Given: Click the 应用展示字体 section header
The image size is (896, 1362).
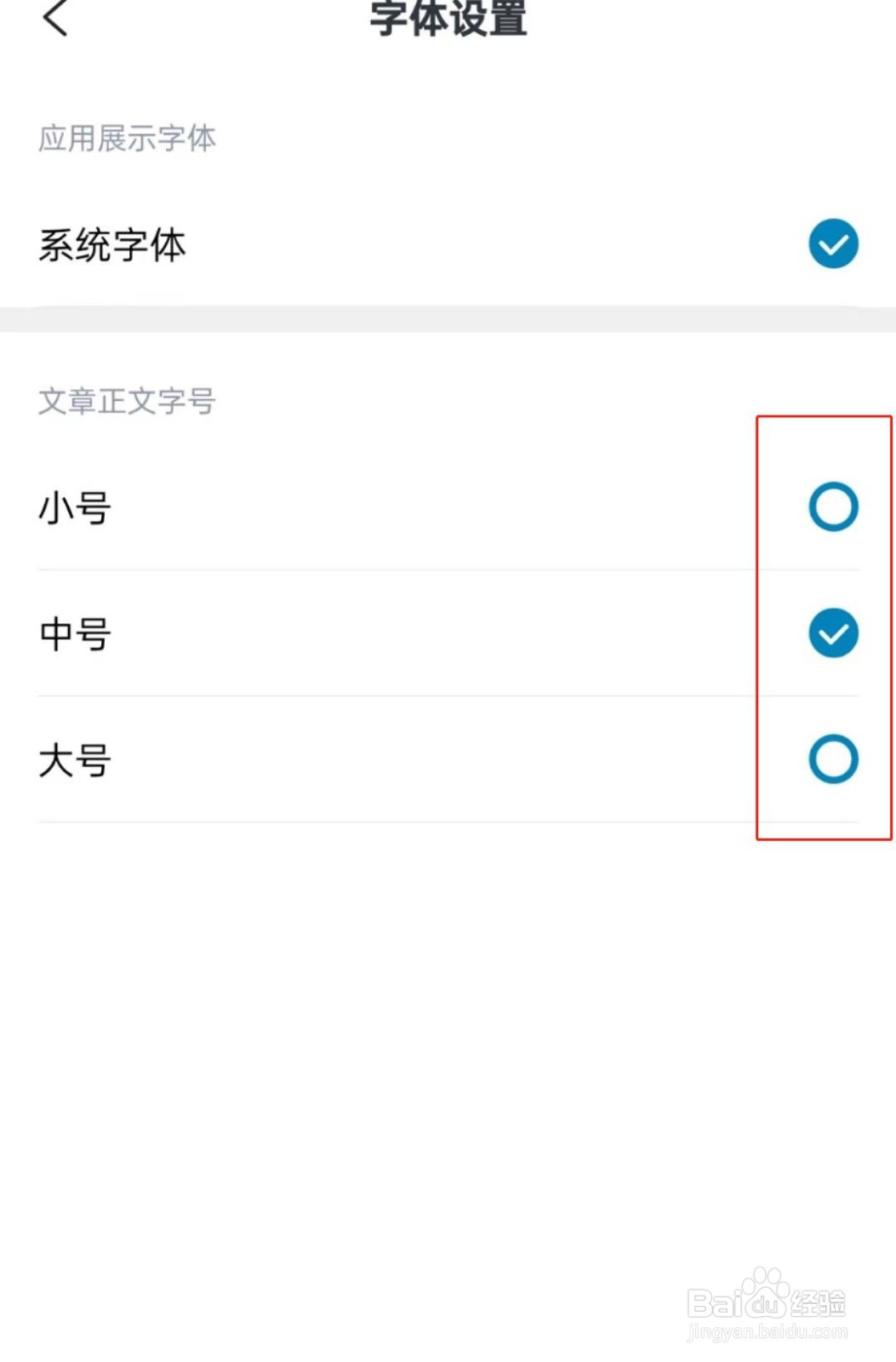Looking at the screenshot, I should click(127, 138).
